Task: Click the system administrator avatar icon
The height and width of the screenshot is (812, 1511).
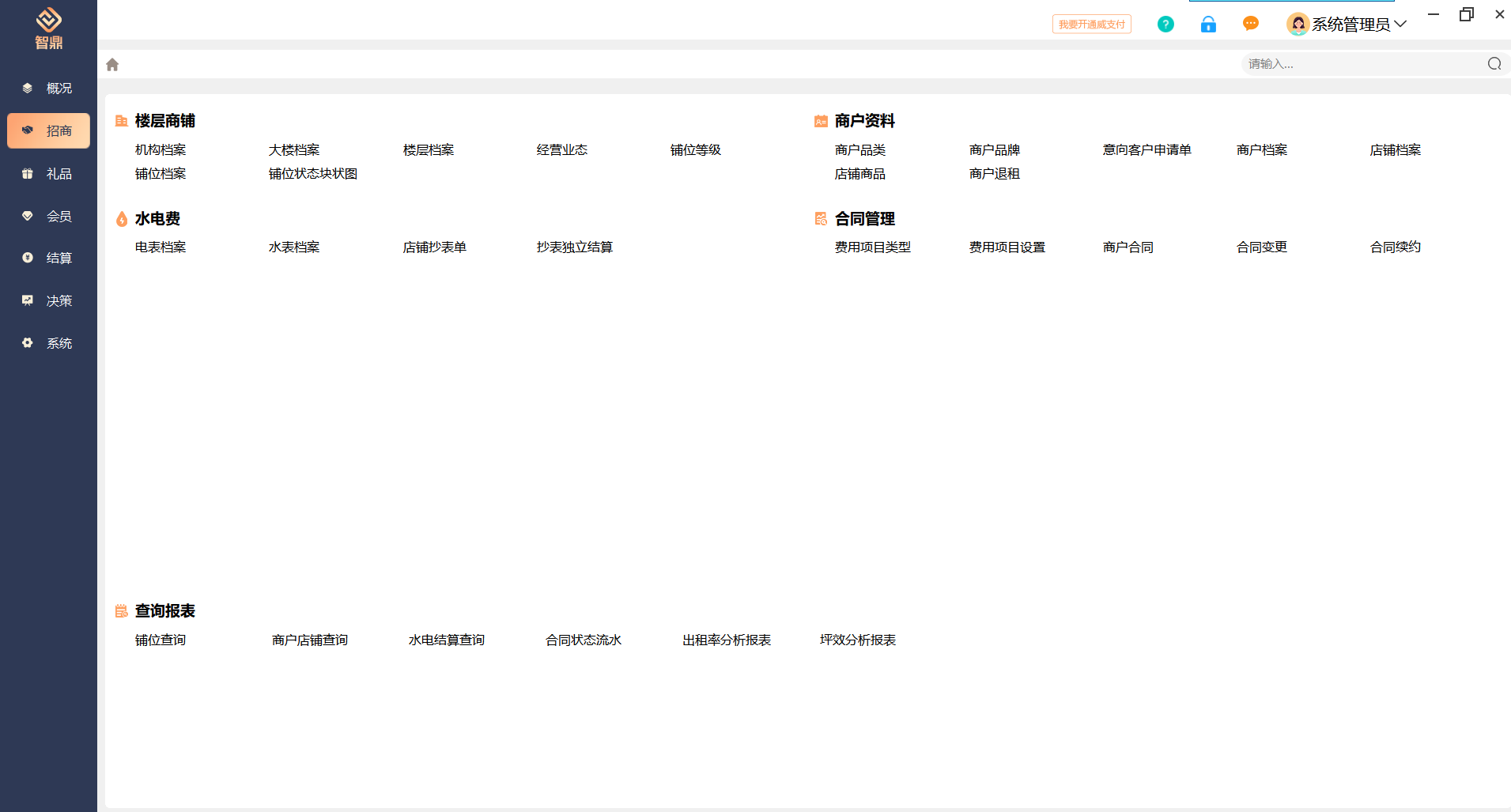Action: (x=1298, y=25)
